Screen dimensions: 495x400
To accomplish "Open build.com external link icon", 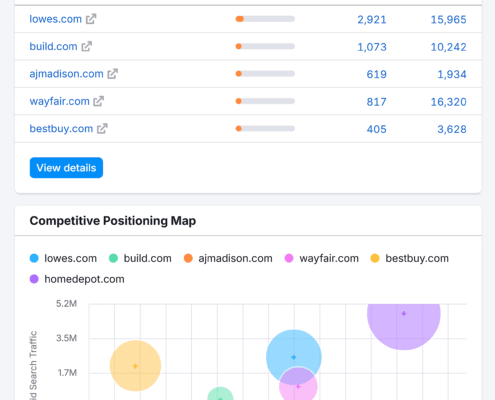I will coord(87,46).
